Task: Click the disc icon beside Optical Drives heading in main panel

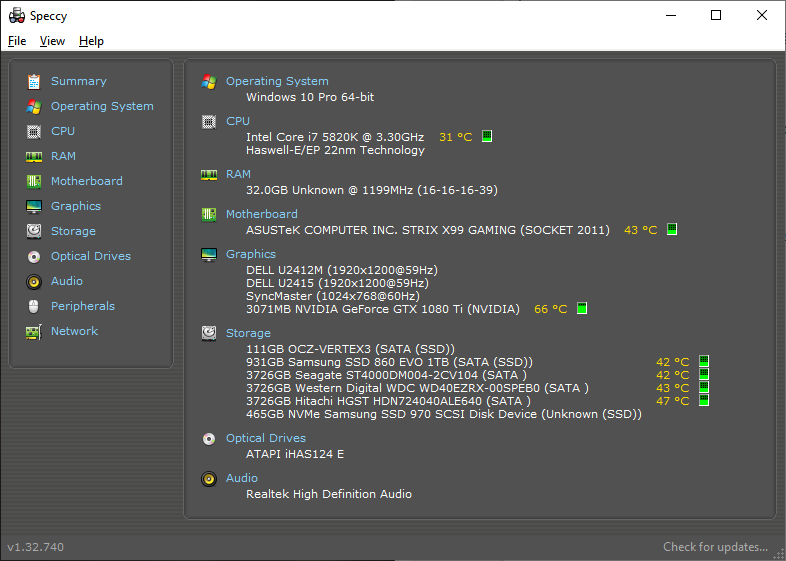Action: [209, 439]
